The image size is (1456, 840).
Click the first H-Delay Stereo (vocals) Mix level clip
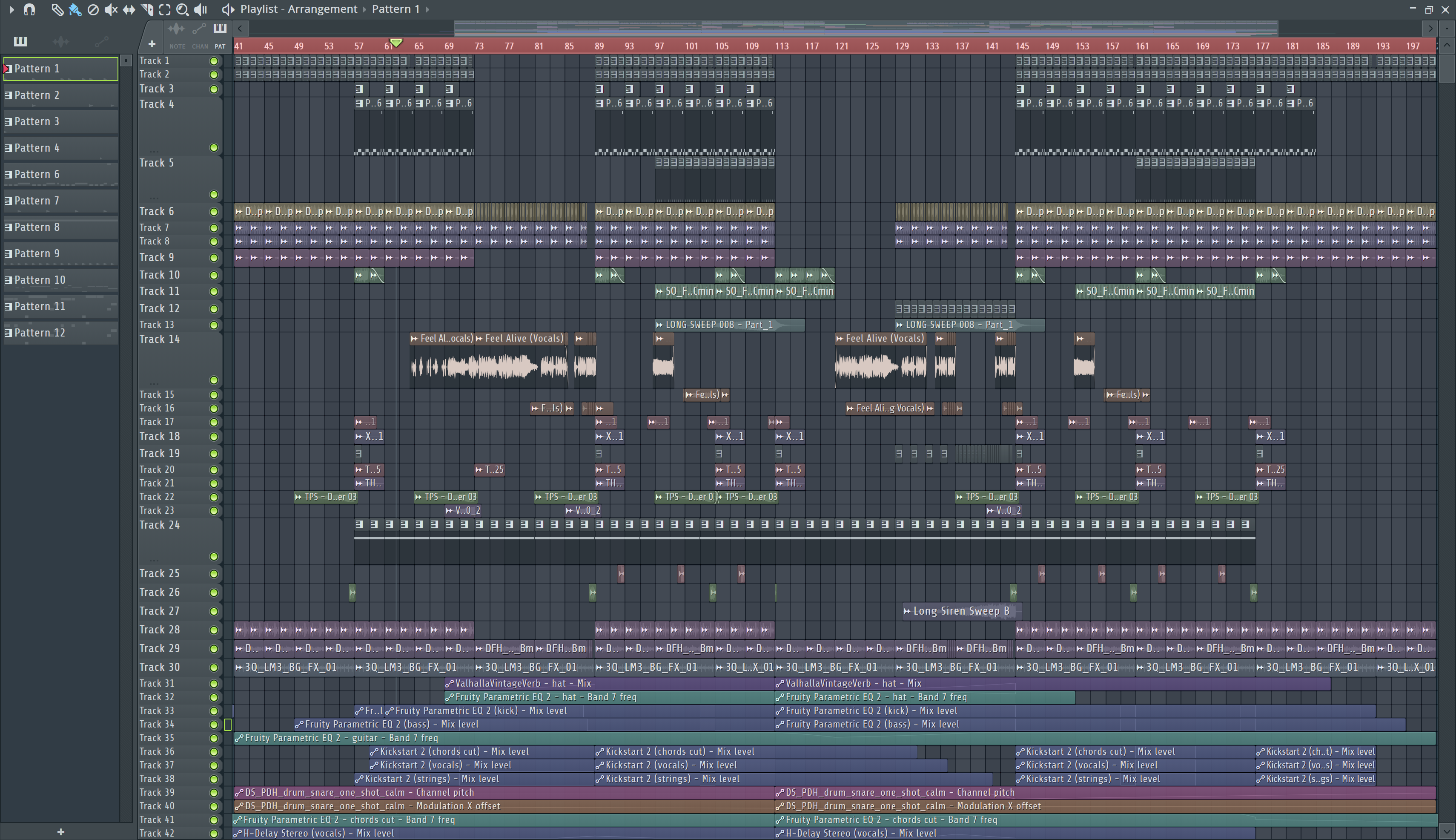coord(503,833)
